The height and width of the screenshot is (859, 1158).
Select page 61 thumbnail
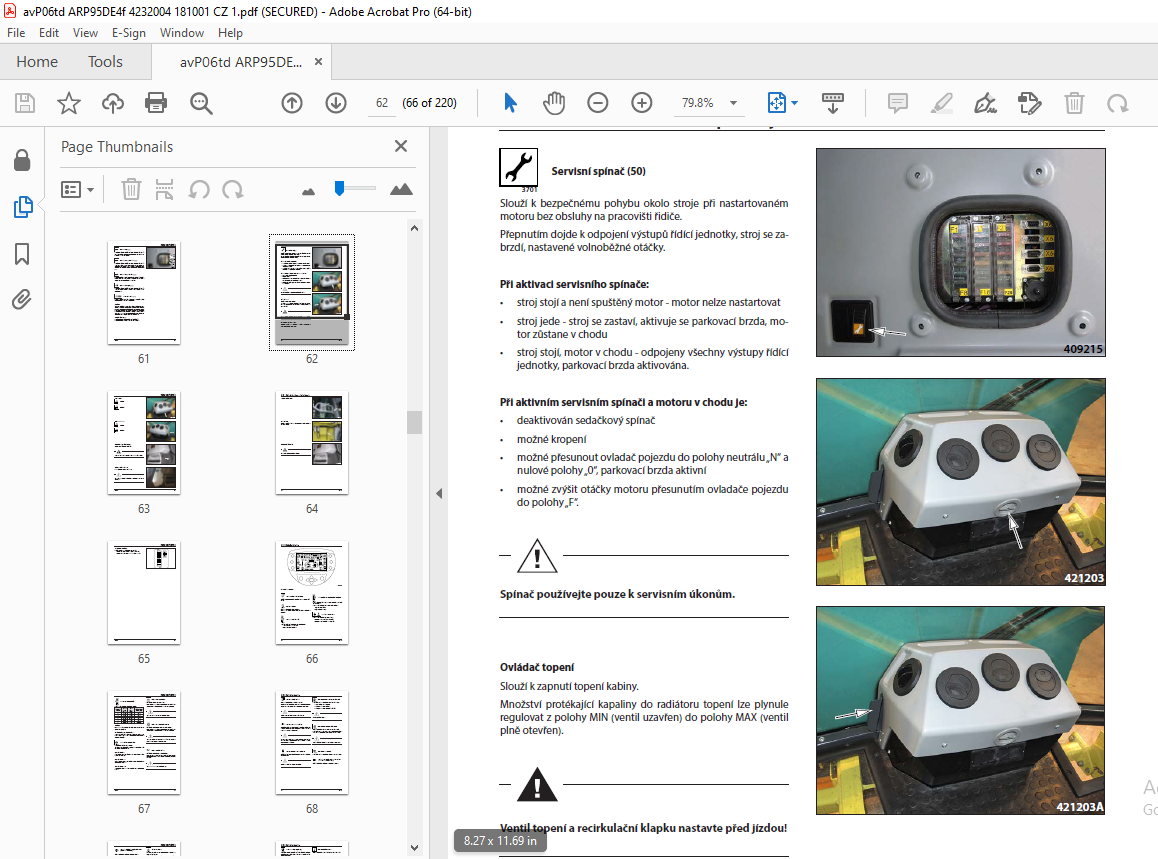point(143,292)
